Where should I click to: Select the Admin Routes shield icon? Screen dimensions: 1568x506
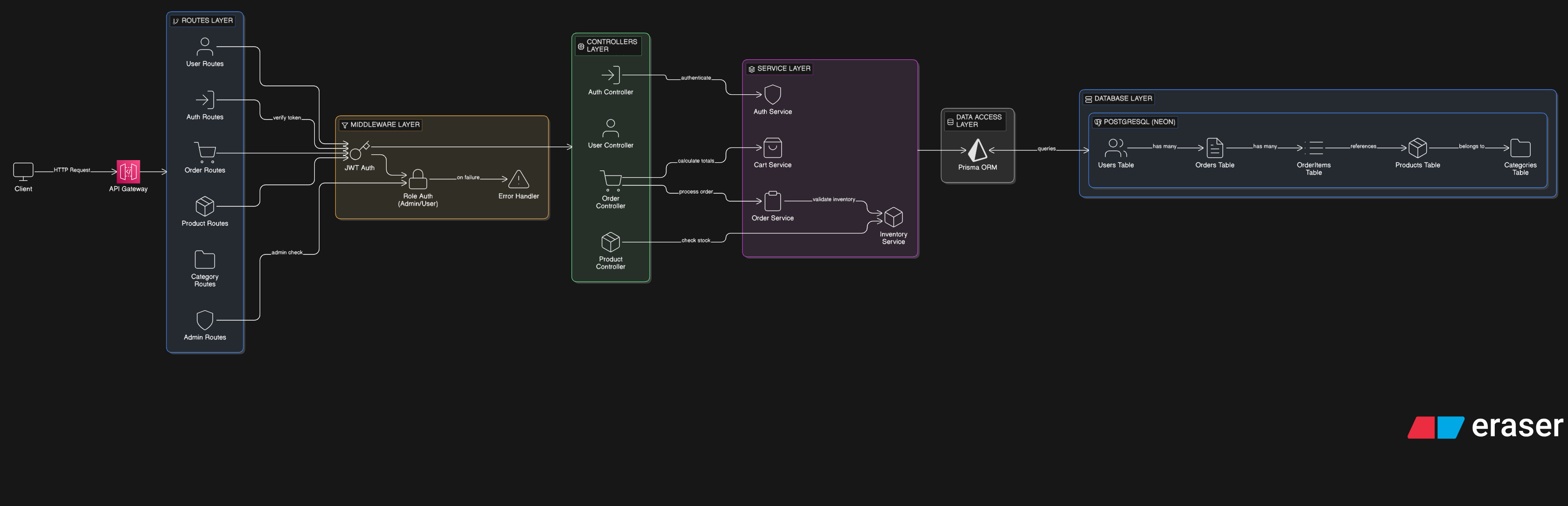pyautogui.click(x=205, y=320)
